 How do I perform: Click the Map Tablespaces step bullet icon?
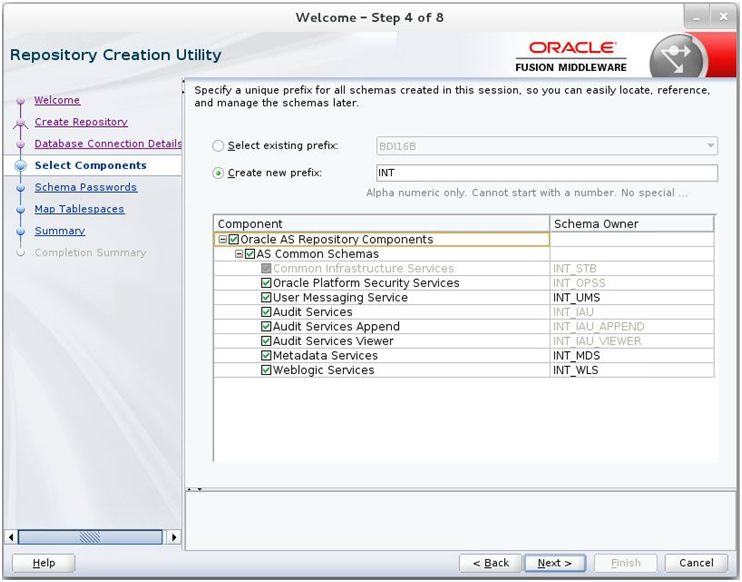pyautogui.click(x=20, y=210)
